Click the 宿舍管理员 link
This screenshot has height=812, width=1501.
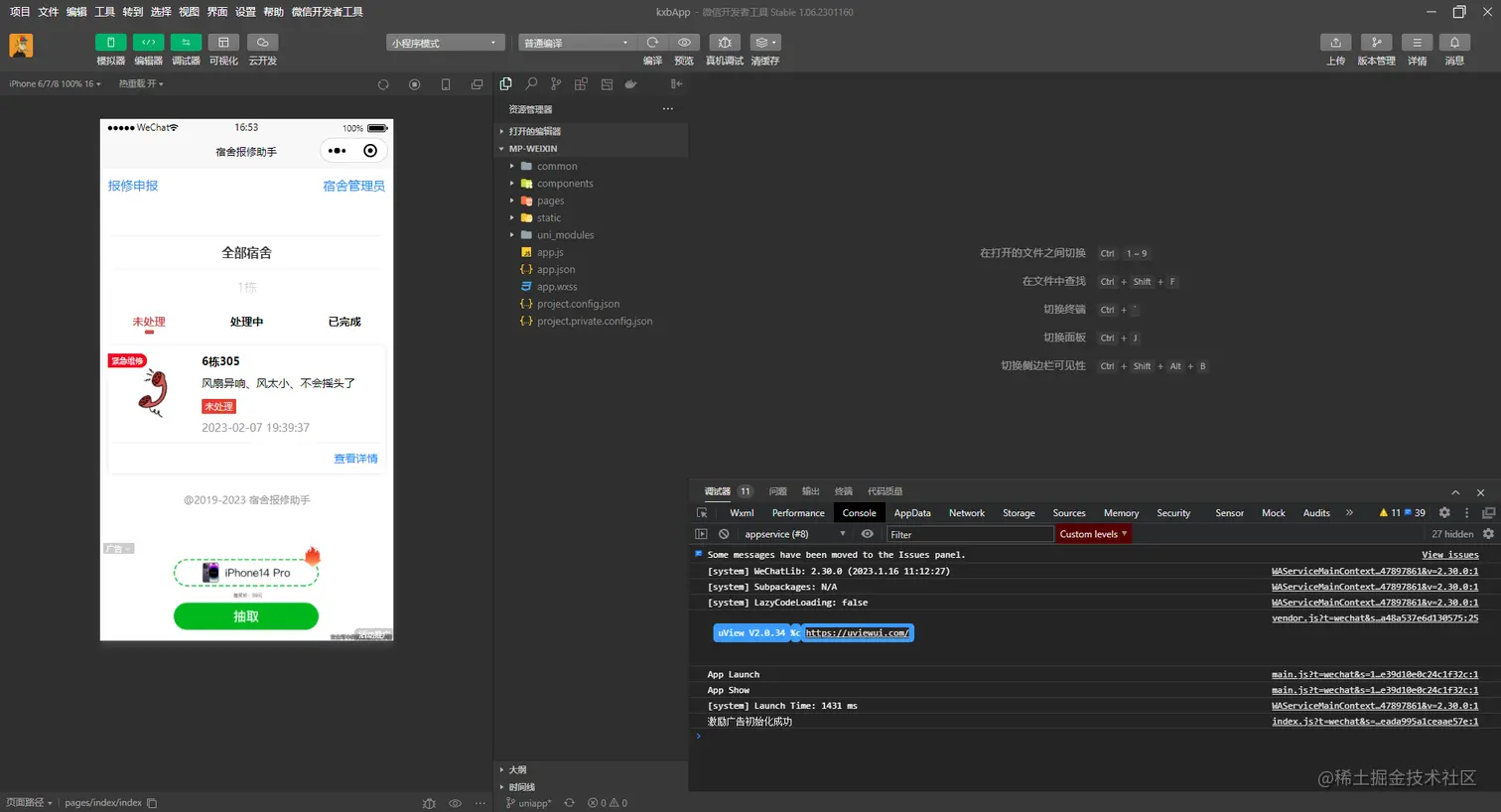(353, 186)
